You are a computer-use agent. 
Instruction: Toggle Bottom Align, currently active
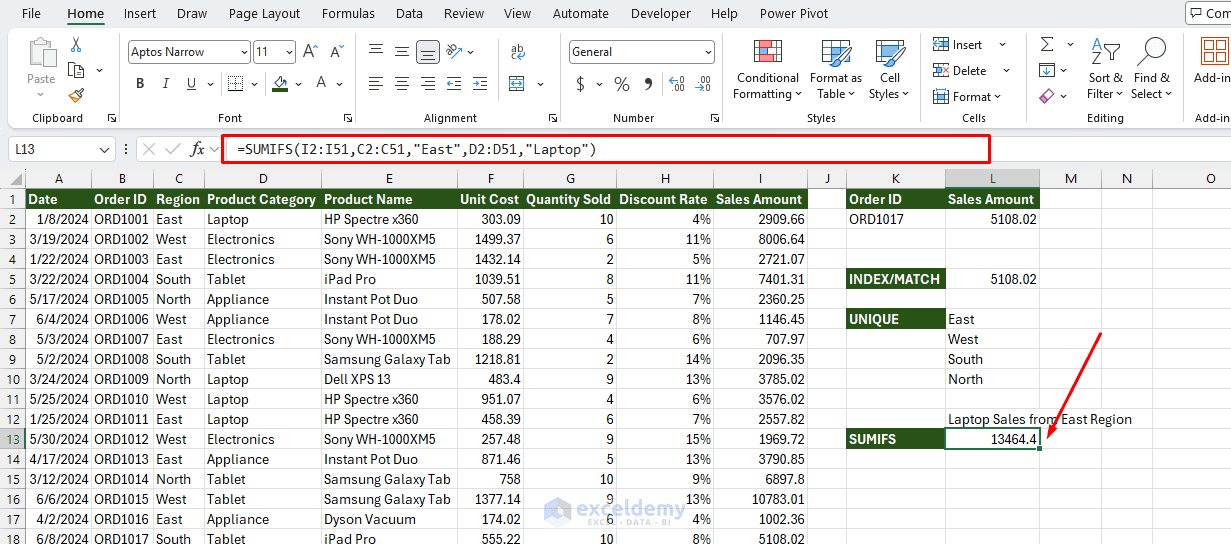(x=427, y=51)
